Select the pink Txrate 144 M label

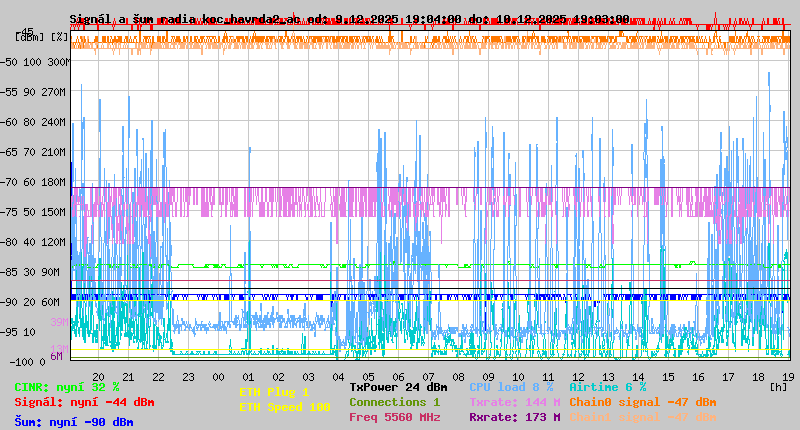click(514, 402)
